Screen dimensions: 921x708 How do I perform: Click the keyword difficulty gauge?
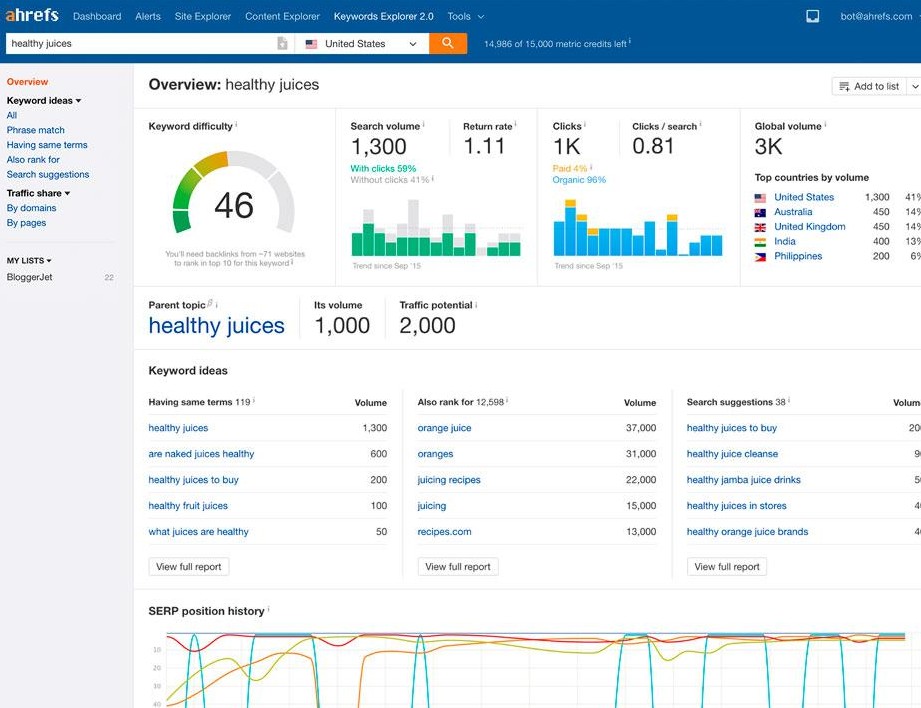[x=234, y=197]
